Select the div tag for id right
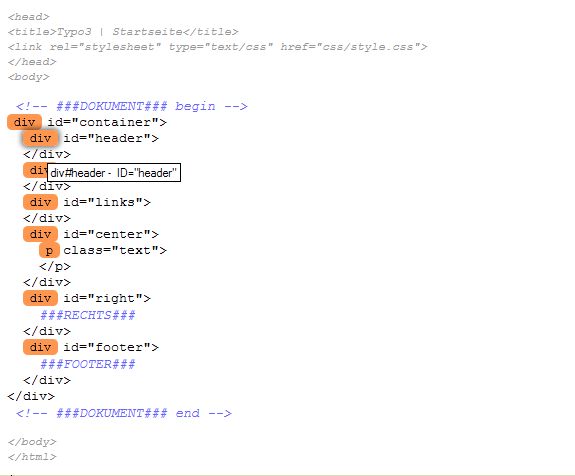This screenshot has width=575, height=476. (x=40, y=298)
